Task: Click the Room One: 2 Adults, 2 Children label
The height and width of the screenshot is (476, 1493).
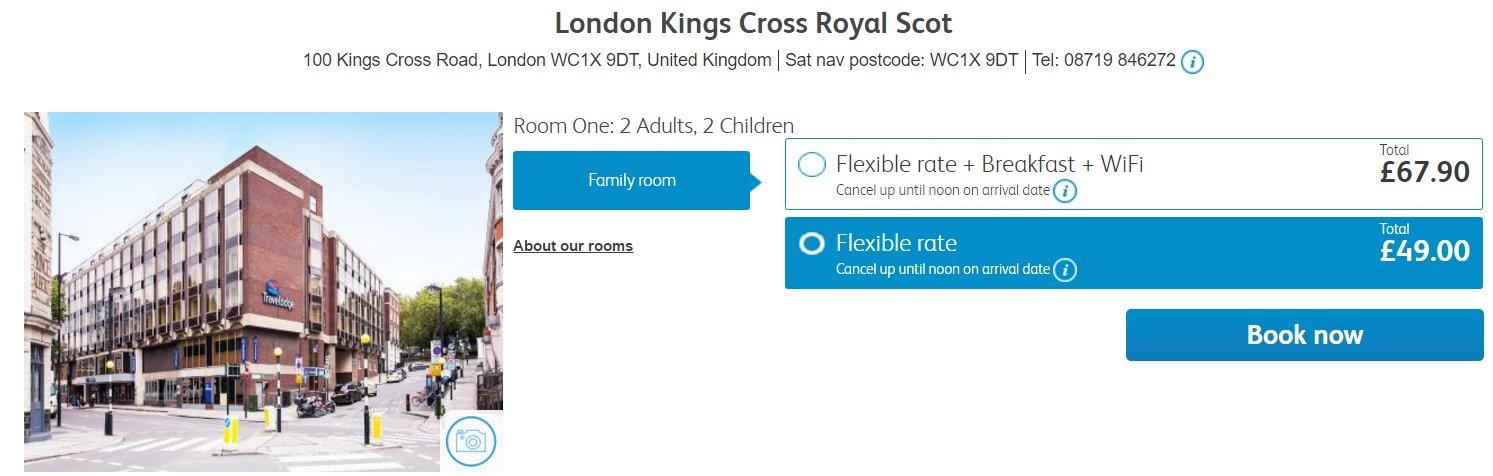Action: point(654,126)
